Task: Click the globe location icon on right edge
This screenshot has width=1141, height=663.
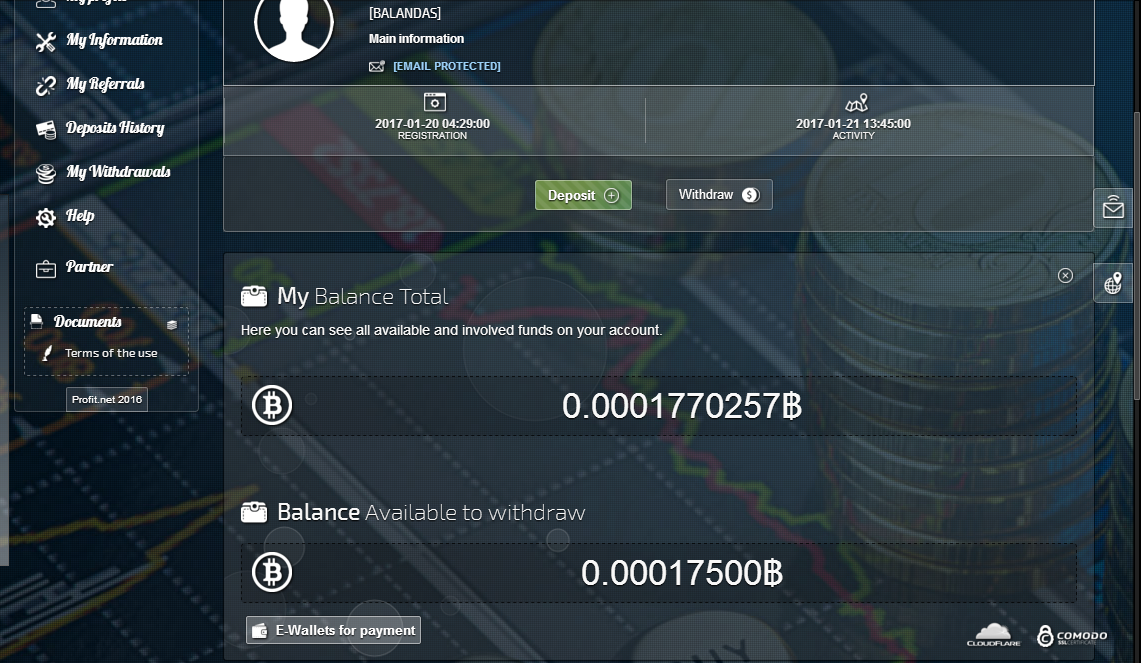Action: 1113,284
